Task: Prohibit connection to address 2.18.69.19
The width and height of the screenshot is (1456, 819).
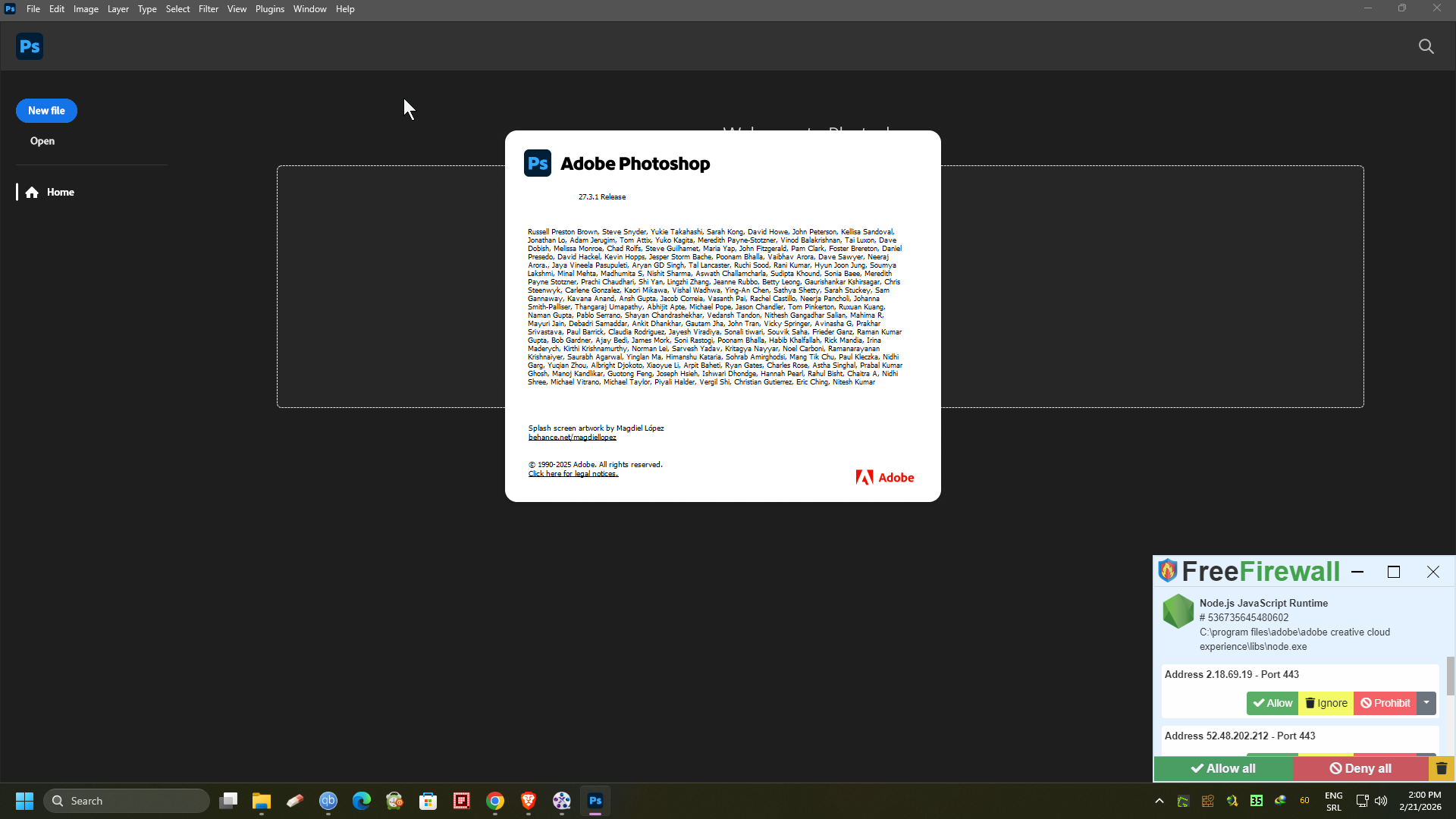Action: click(1385, 703)
